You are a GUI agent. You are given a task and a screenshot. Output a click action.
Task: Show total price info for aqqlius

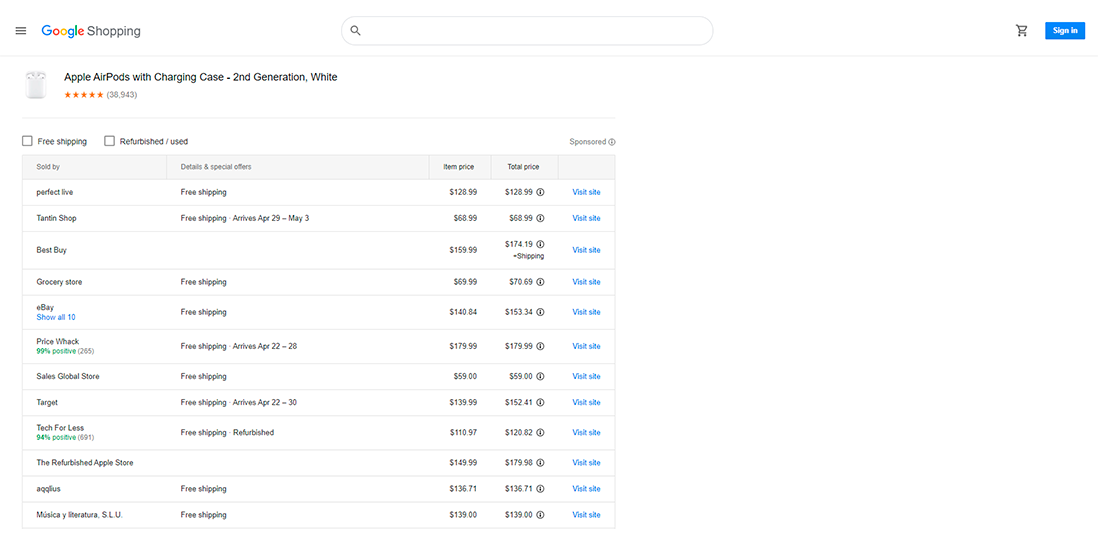(x=541, y=489)
